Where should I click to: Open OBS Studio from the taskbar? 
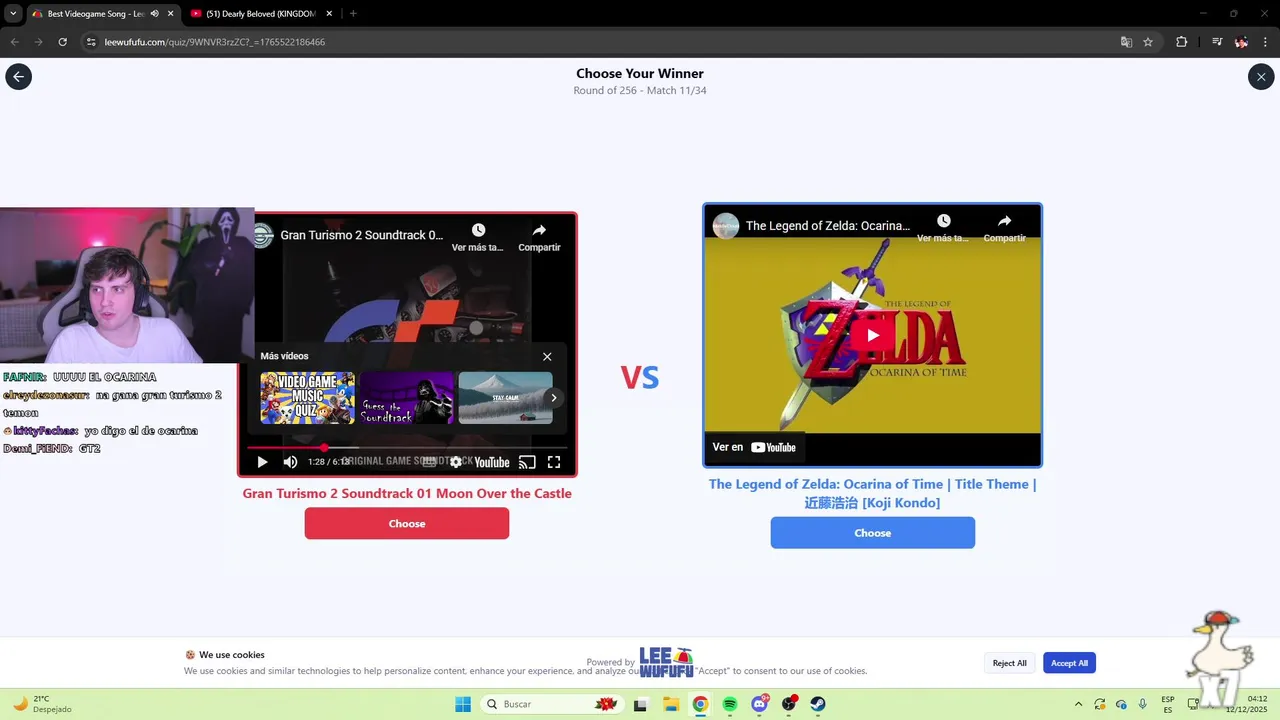coord(789,704)
